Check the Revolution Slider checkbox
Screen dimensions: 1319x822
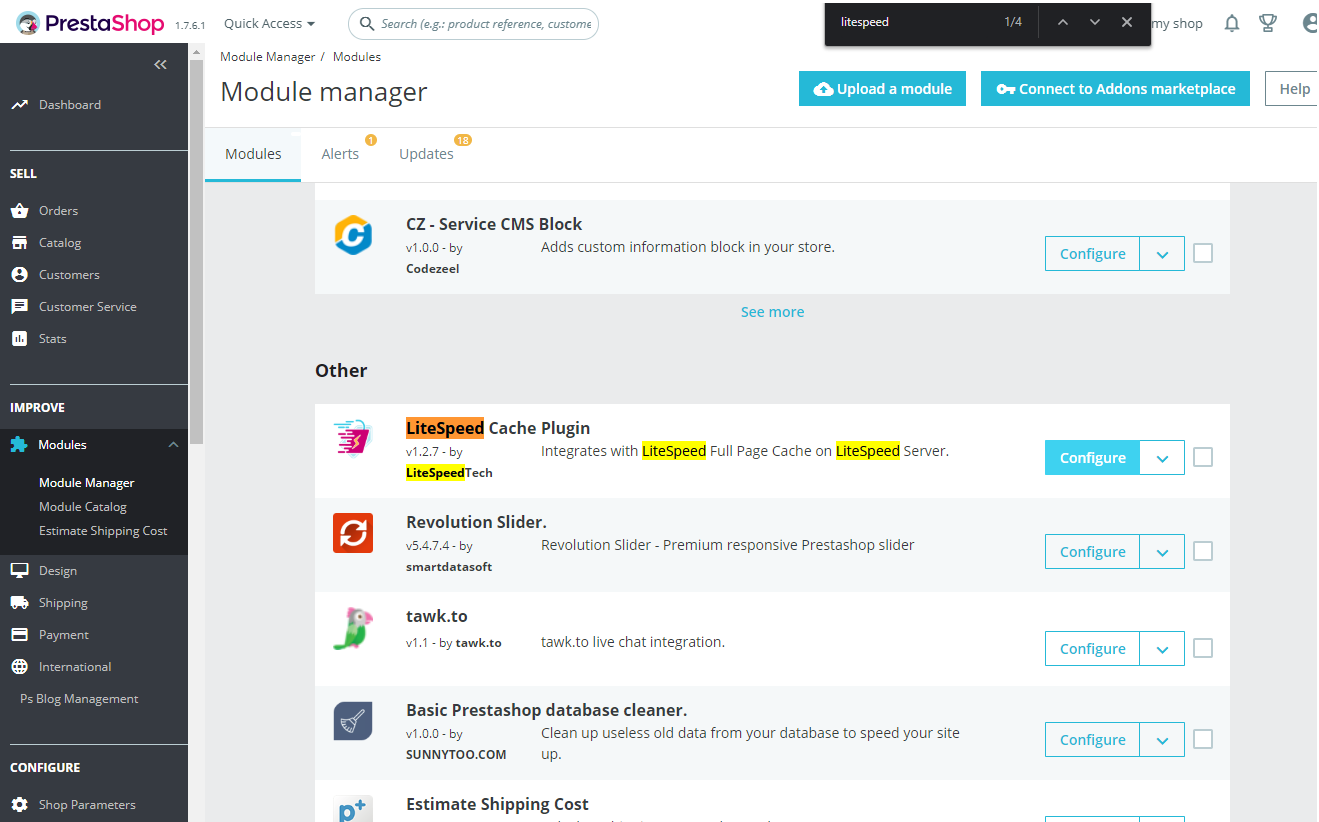[1203, 551]
